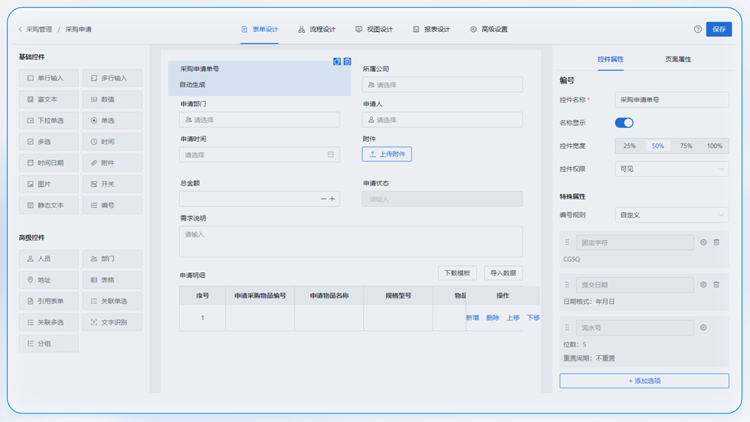Choose the 关联多选 control

49,322
